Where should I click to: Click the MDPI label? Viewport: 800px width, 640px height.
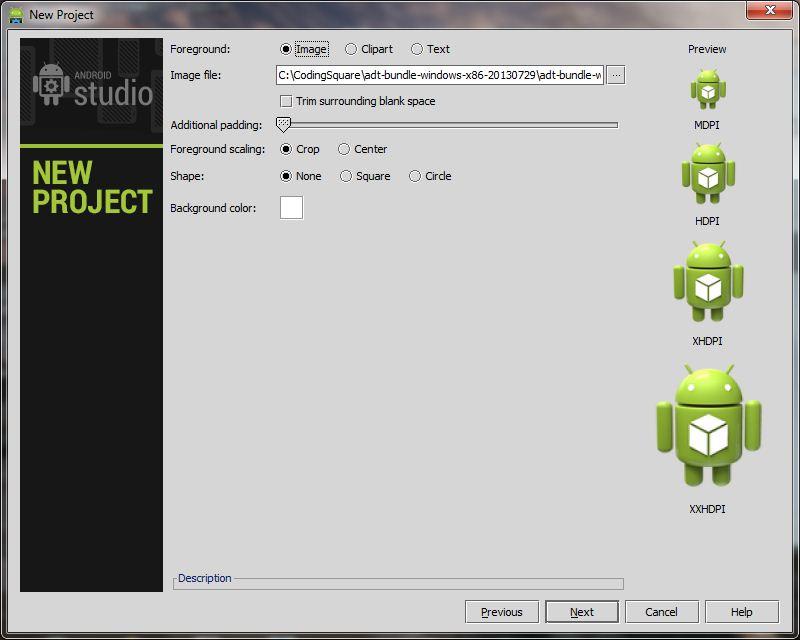pyautogui.click(x=707, y=125)
